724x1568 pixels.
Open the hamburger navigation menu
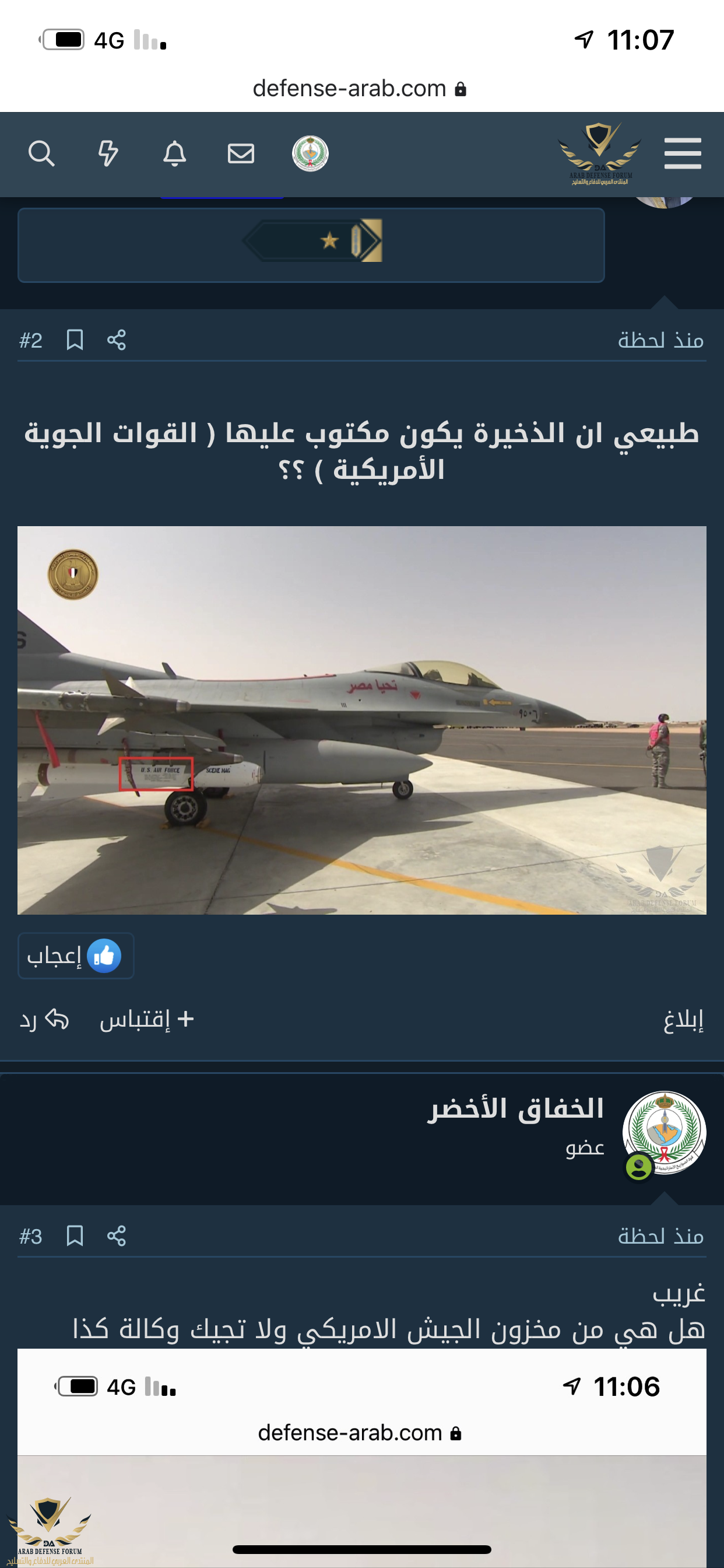[683, 153]
